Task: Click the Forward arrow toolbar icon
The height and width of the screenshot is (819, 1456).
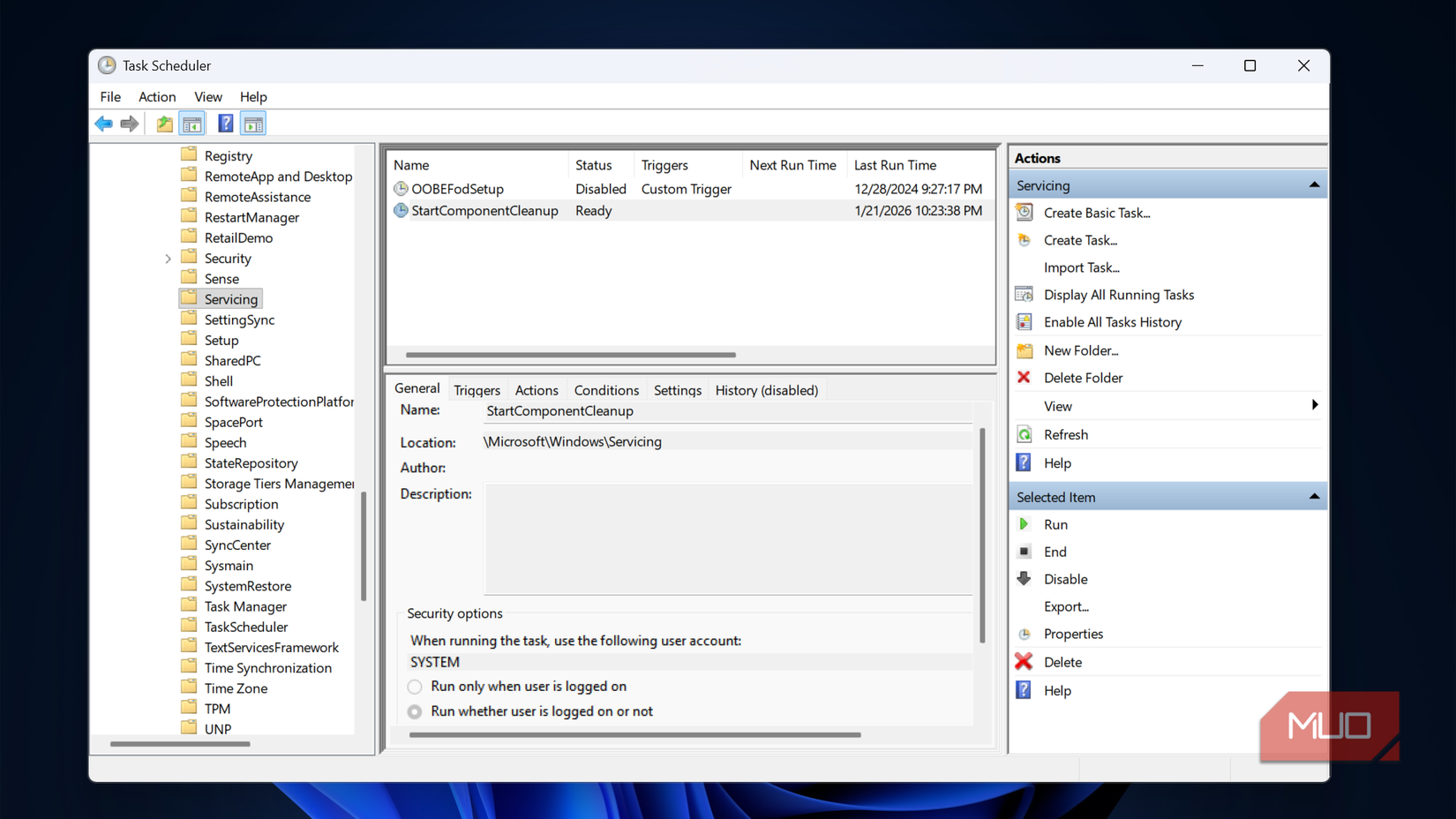Action: [x=130, y=124]
